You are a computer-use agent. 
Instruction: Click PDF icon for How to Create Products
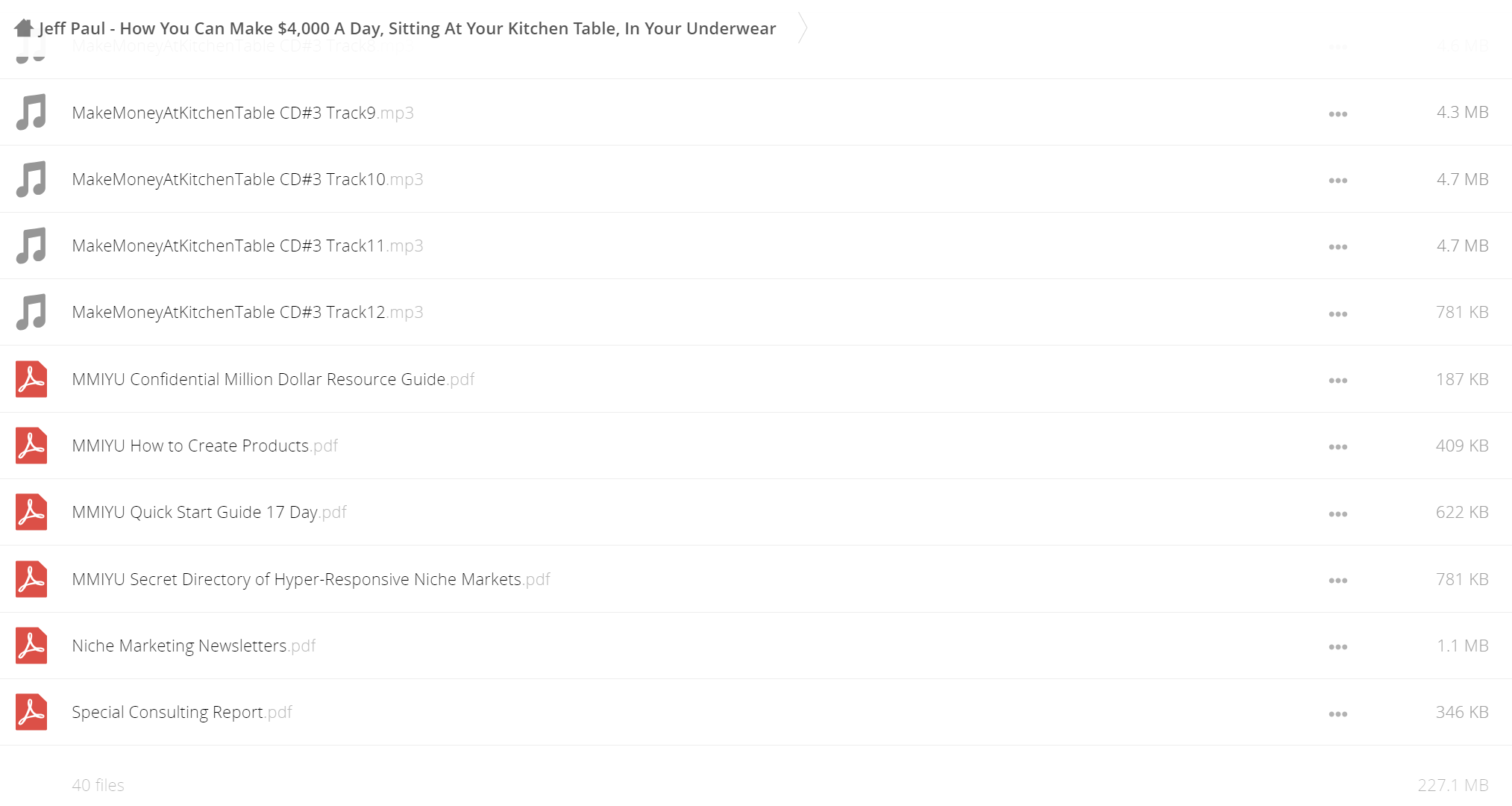[31, 446]
